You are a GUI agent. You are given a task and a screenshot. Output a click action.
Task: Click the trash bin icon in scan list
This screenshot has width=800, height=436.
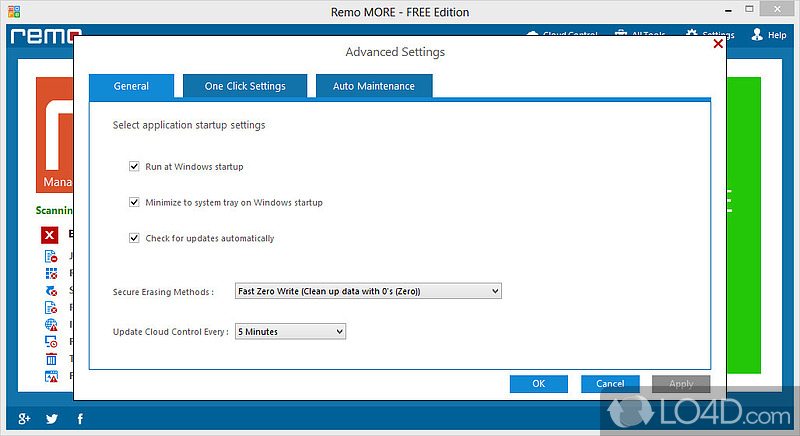(x=51, y=358)
